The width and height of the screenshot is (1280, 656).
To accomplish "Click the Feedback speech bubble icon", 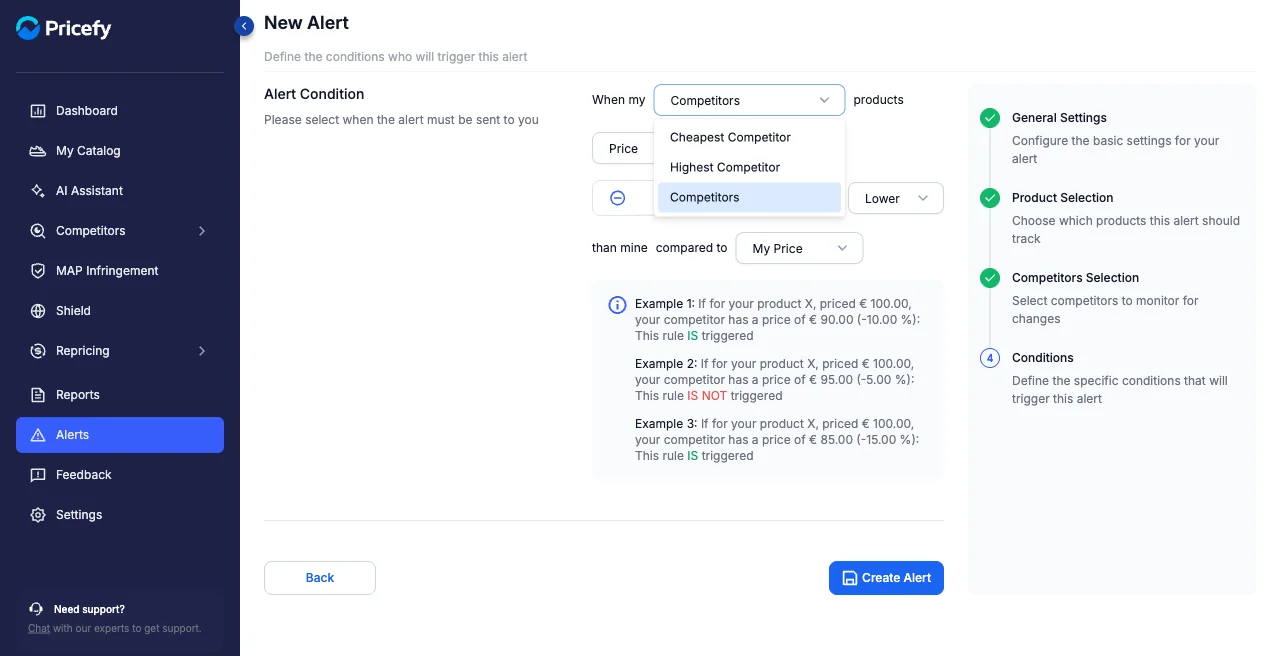I will click(38, 475).
